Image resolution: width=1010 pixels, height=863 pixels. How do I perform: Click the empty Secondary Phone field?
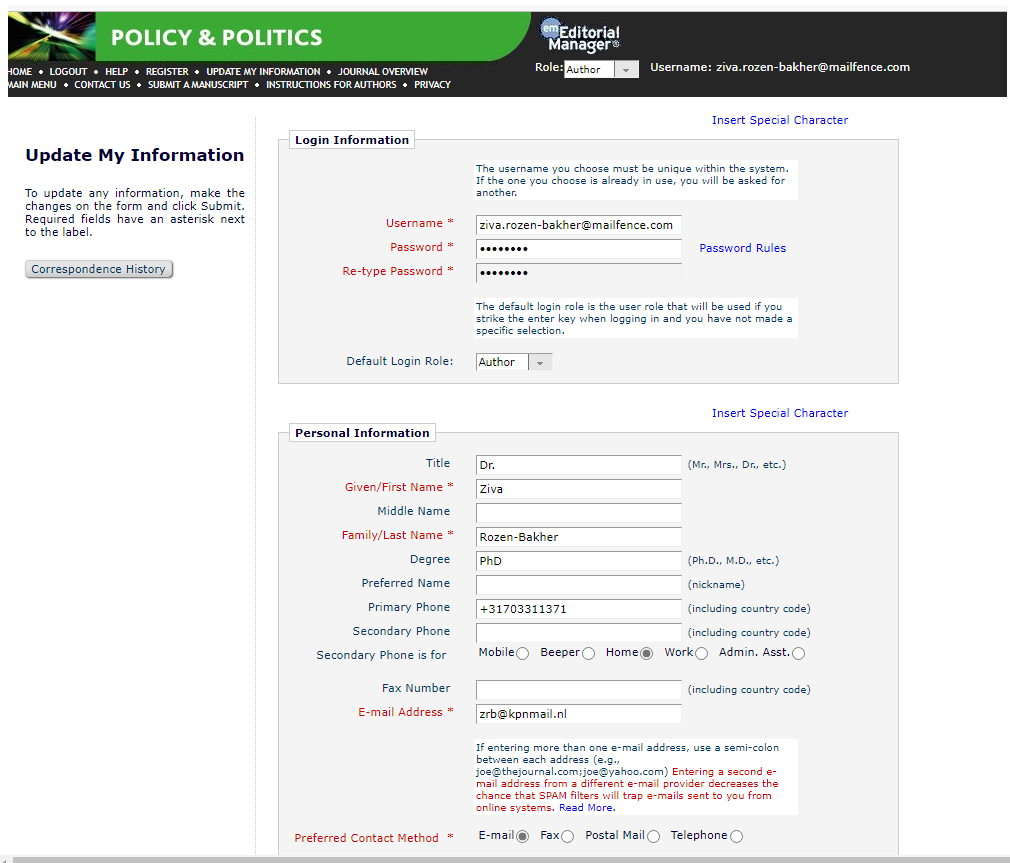point(578,632)
